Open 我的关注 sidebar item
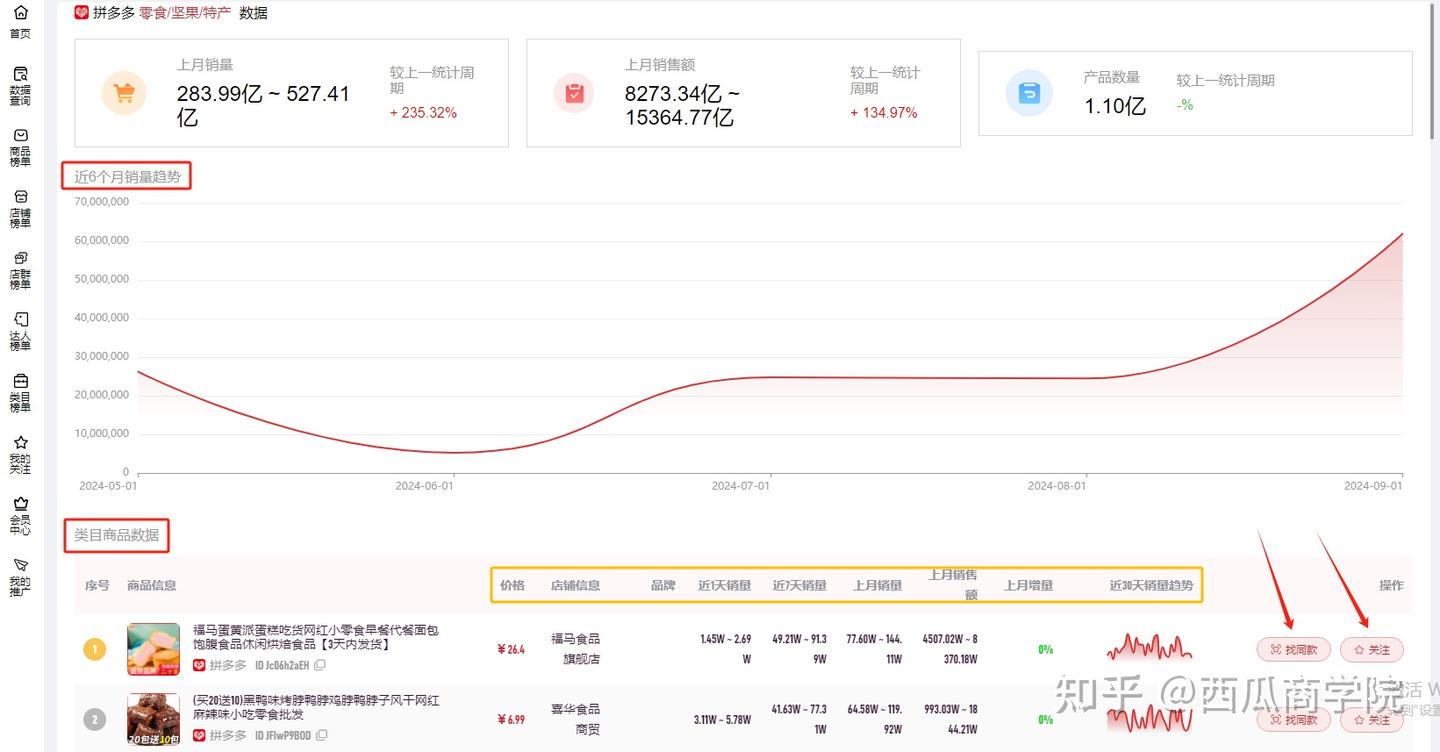 (x=20, y=454)
